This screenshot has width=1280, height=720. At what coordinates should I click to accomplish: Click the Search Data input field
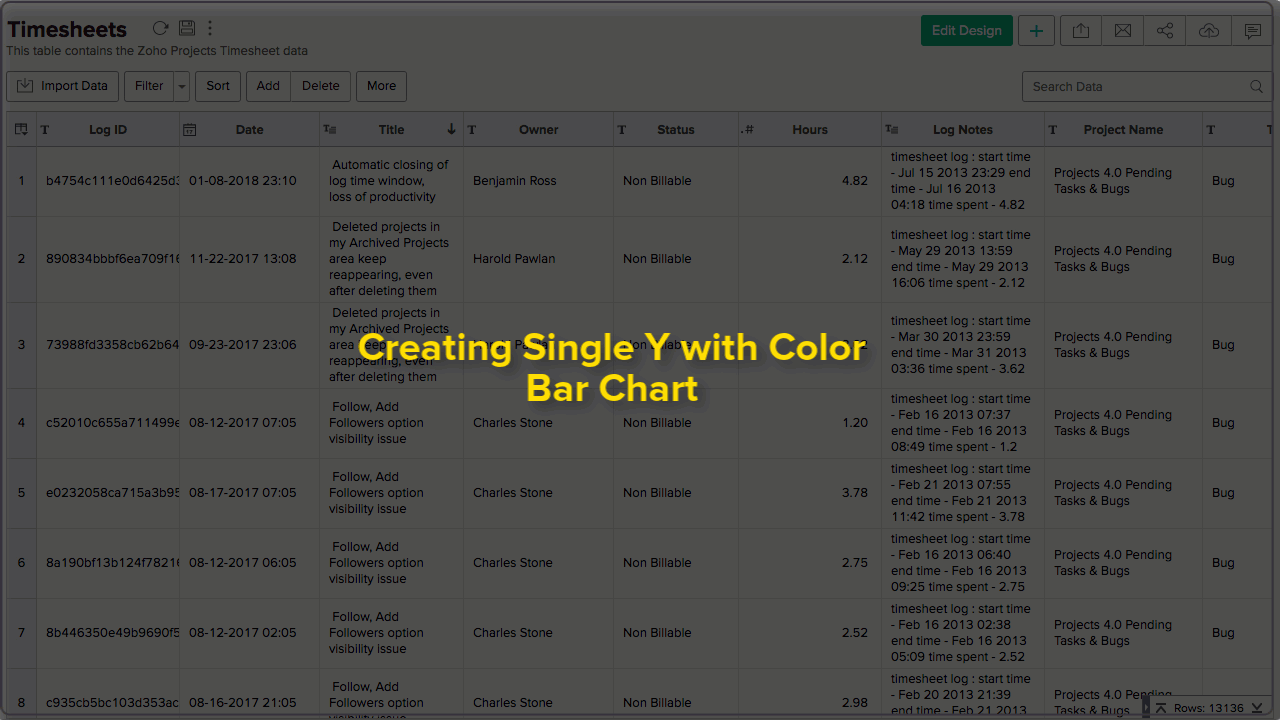pos(1138,87)
